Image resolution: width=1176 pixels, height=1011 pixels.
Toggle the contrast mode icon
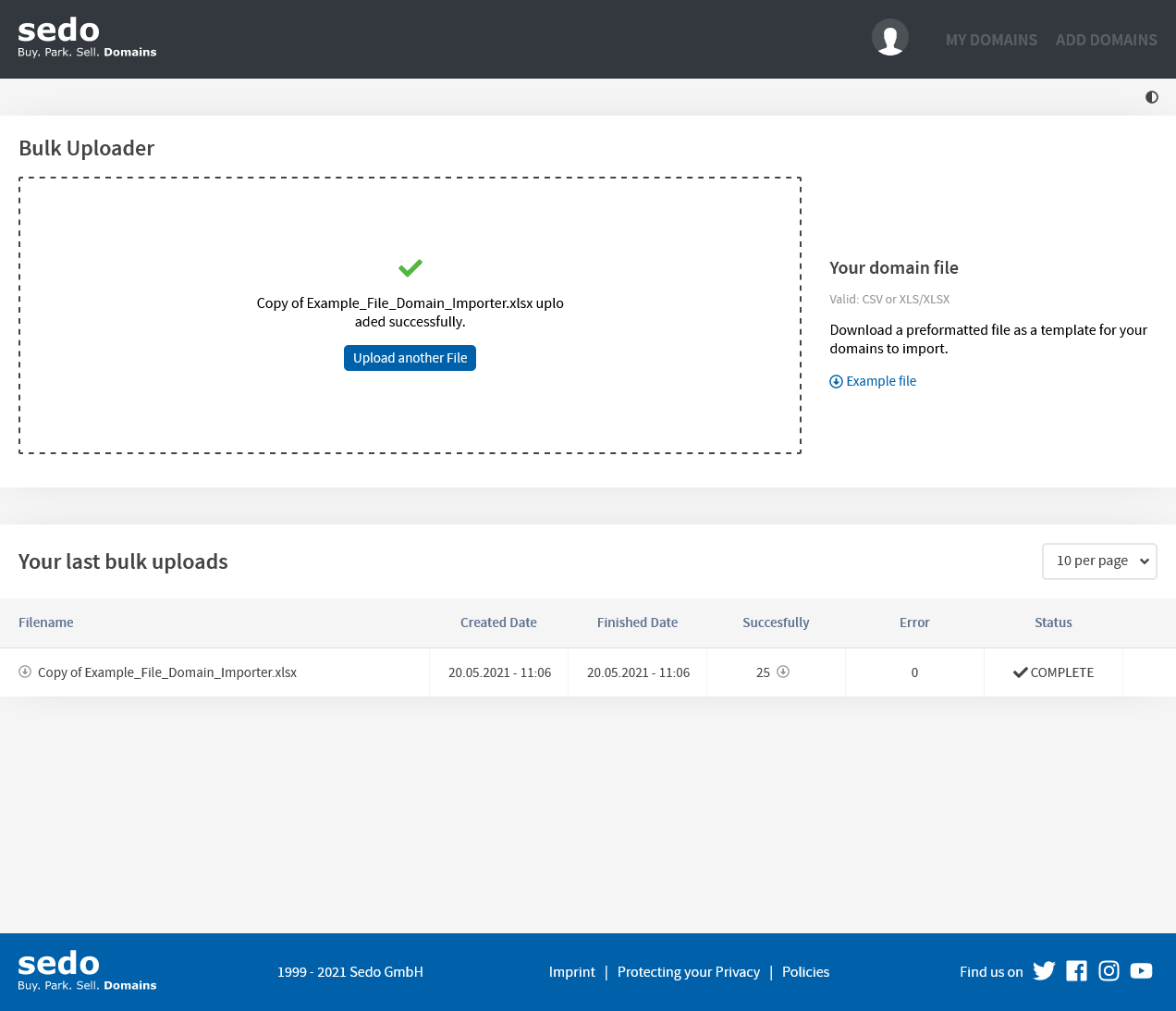1151,97
